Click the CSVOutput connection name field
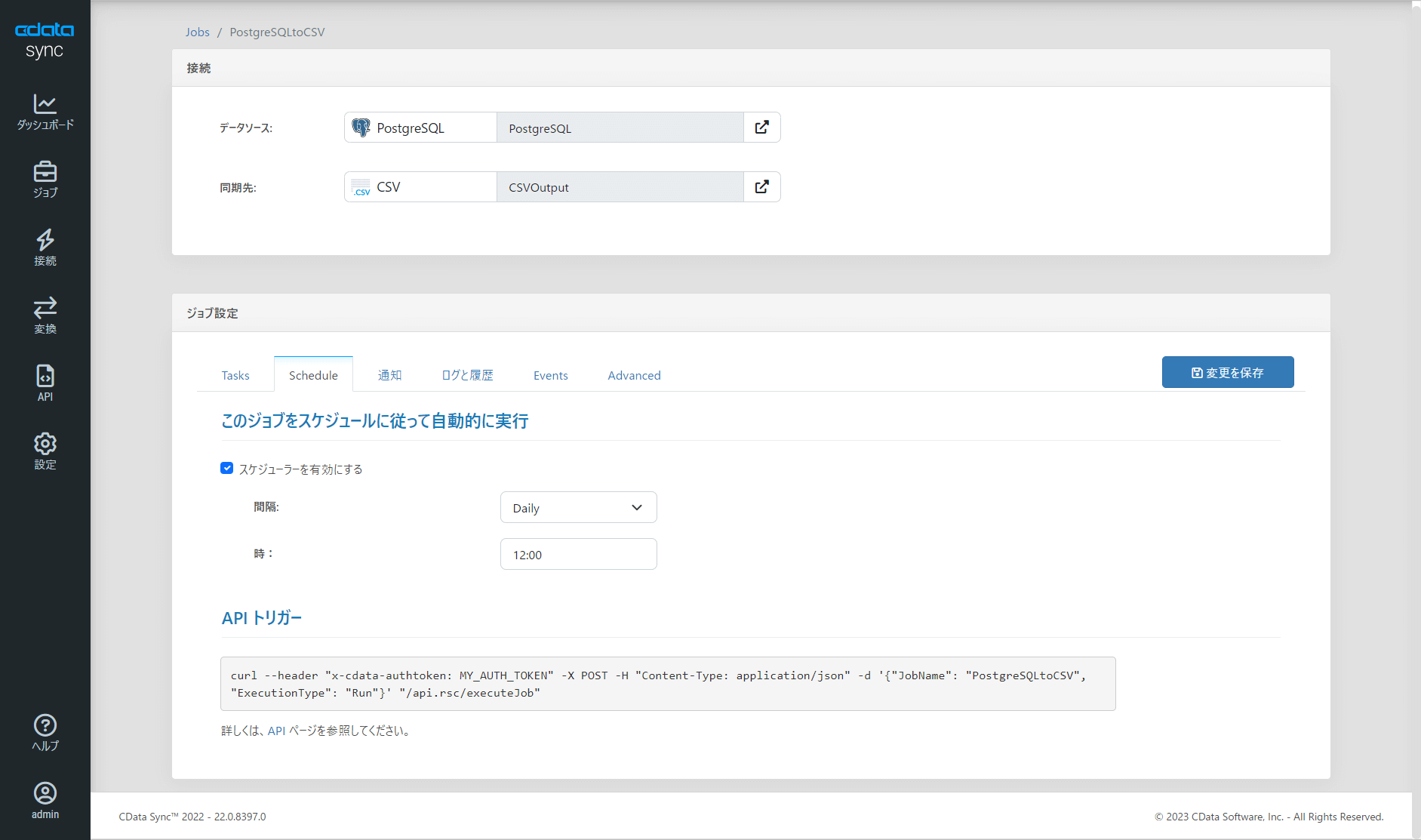Image resolution: width=1421 pixels, height=840 pixels. (x=620, y=187)
